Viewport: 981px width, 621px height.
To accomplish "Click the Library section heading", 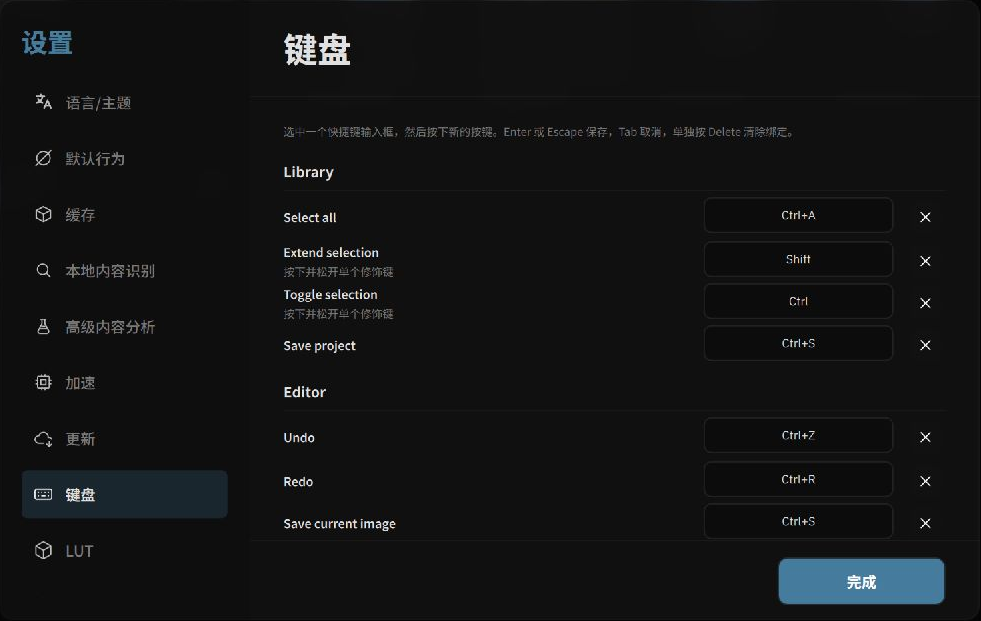I will (308, 172).
